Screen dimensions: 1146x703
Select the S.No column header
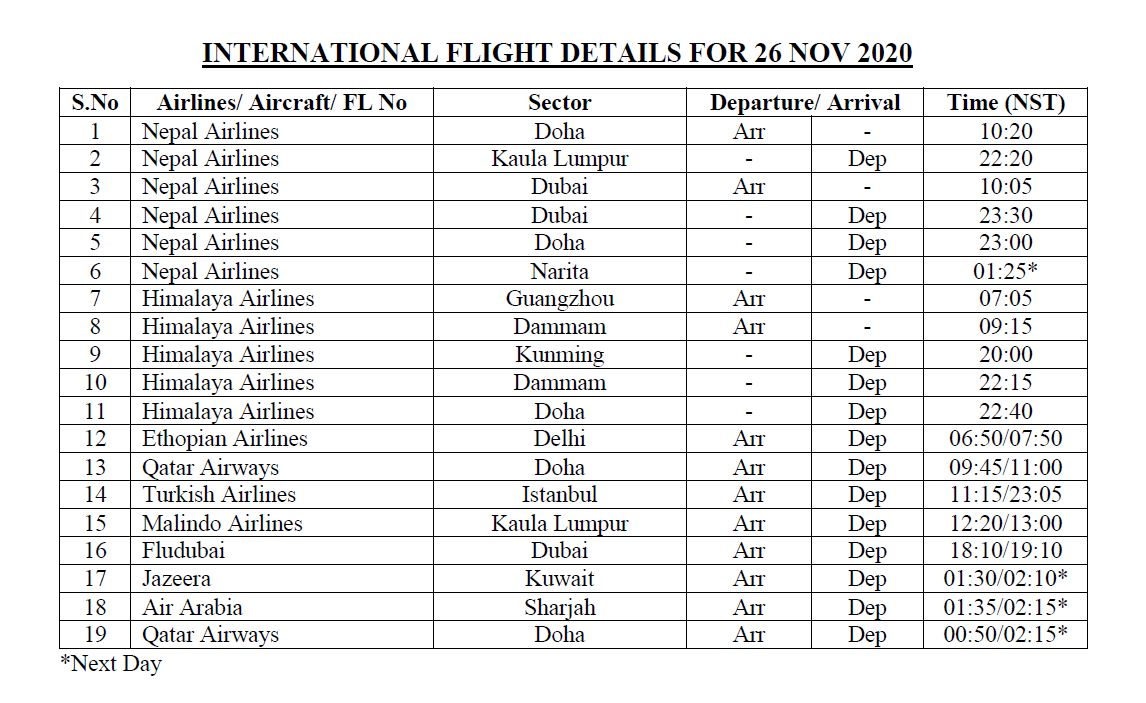95,102
